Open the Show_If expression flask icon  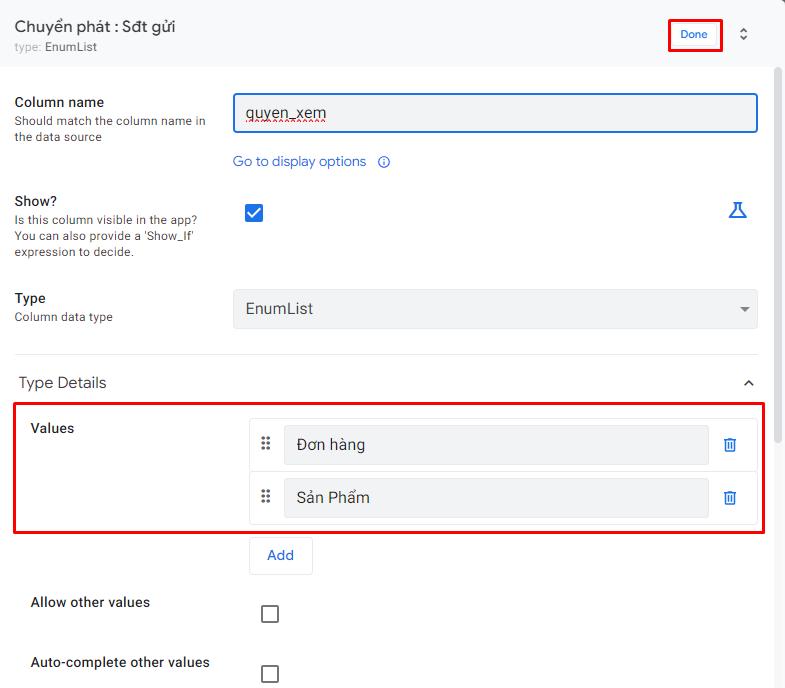click(x=737, y=210)
